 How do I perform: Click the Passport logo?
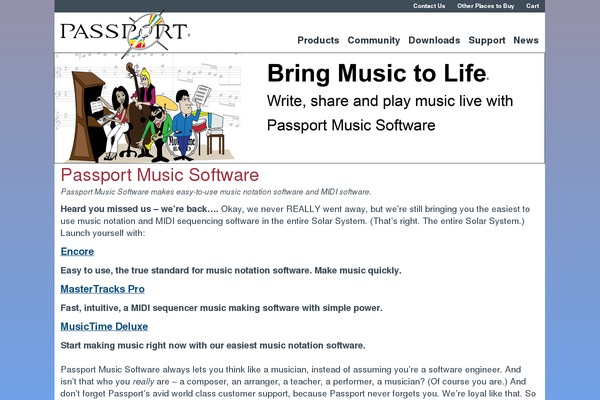pyautogui.click(x=125, y=33)
